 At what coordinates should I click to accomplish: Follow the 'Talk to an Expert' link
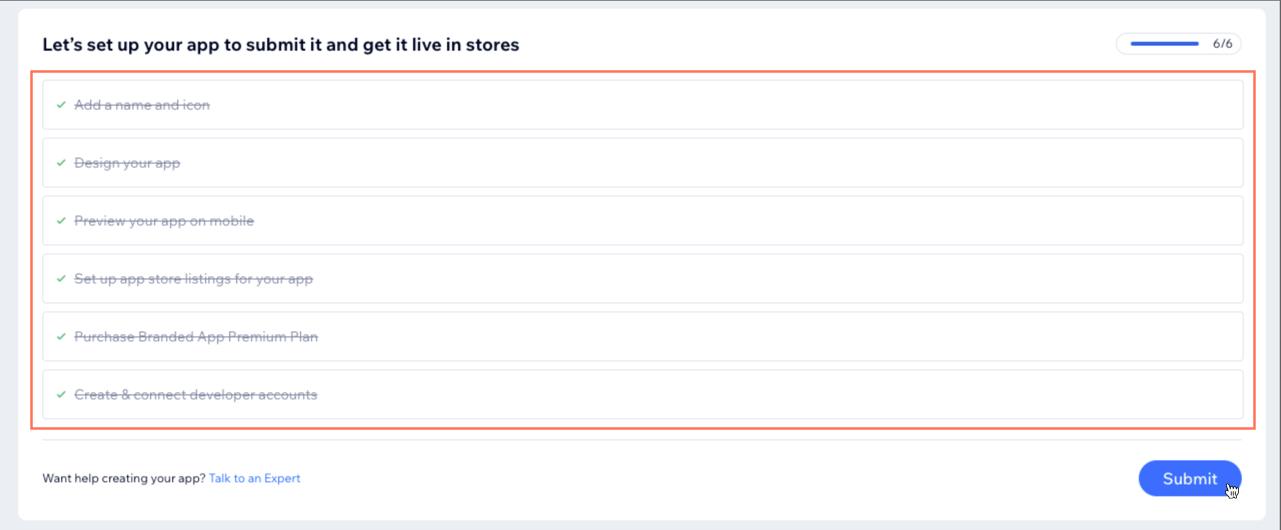254,479
